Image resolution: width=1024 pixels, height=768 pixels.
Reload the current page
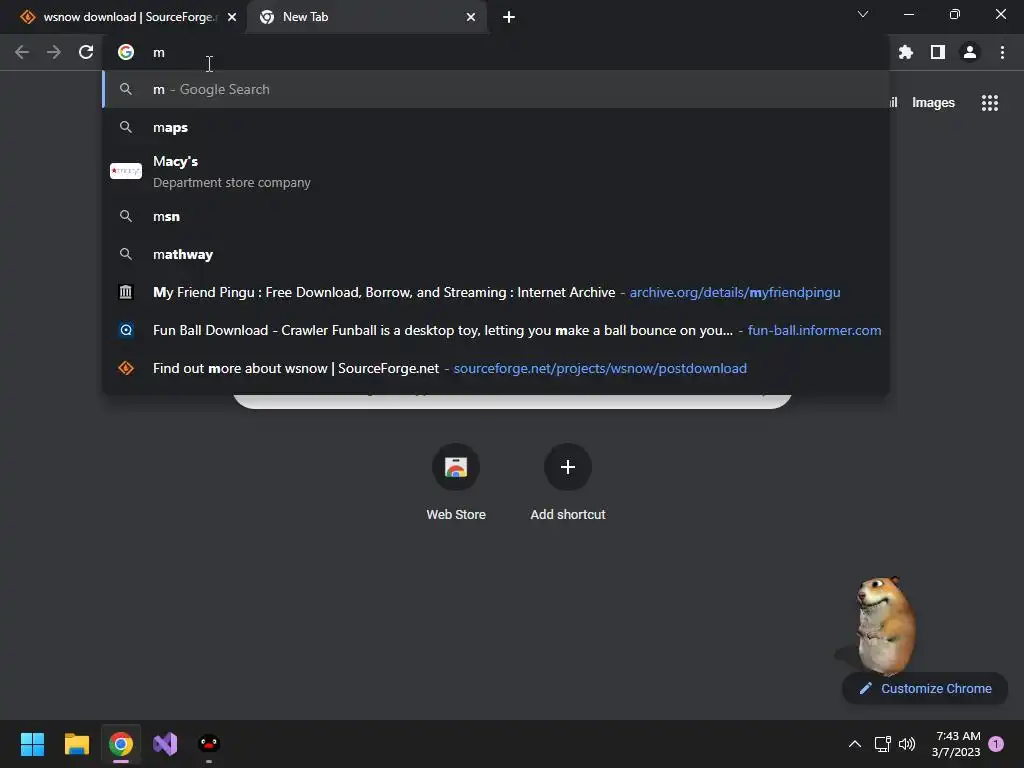pyautogui.click(x=86, y=52)
